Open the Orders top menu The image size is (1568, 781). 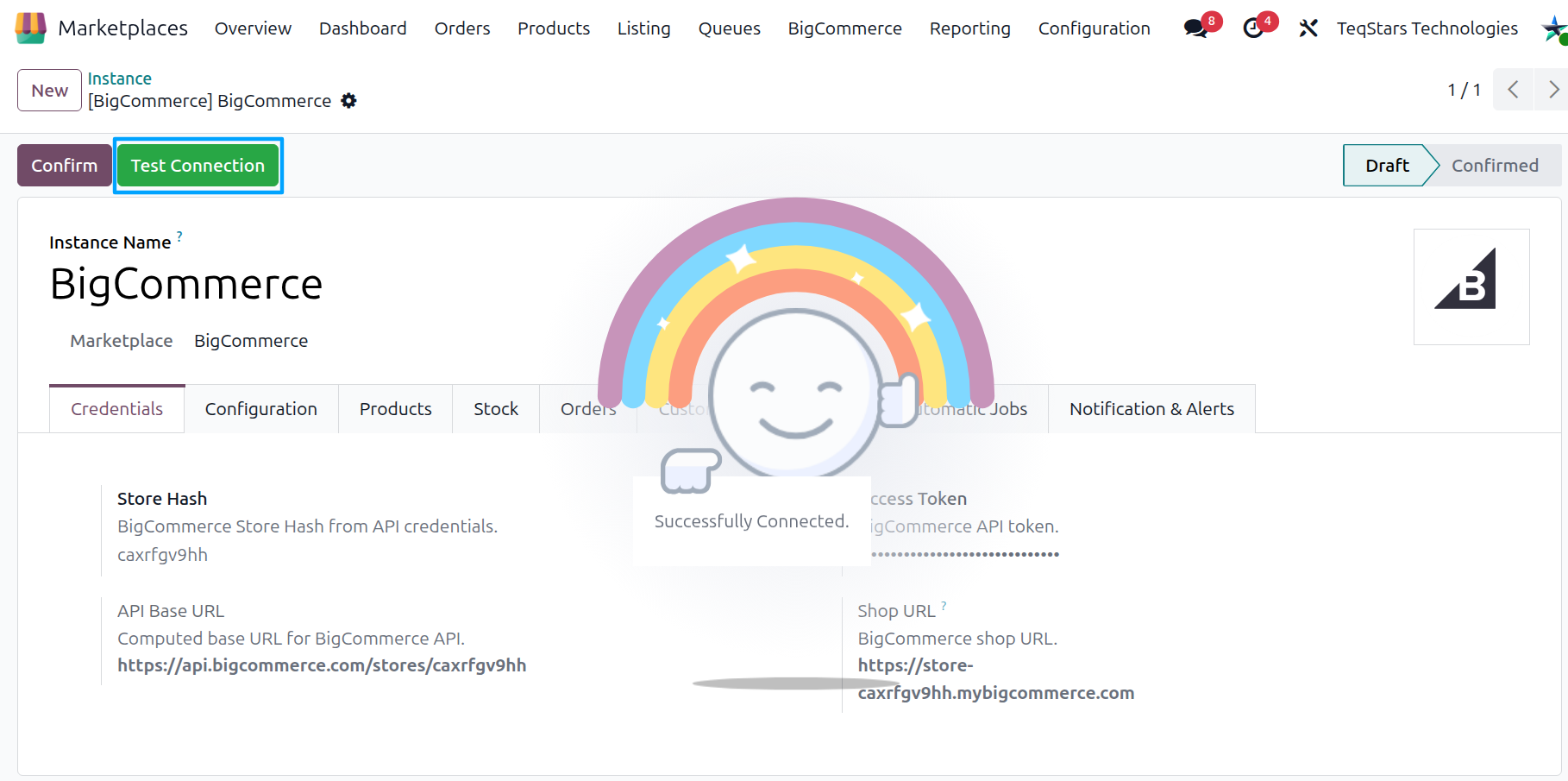[x=462, y=28]
